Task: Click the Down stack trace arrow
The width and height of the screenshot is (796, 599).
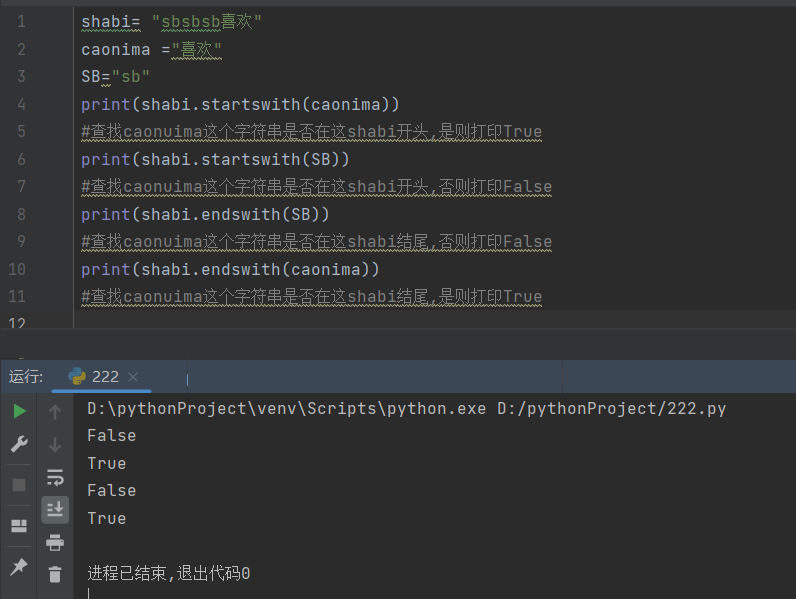Action: (x=55, y=445)
